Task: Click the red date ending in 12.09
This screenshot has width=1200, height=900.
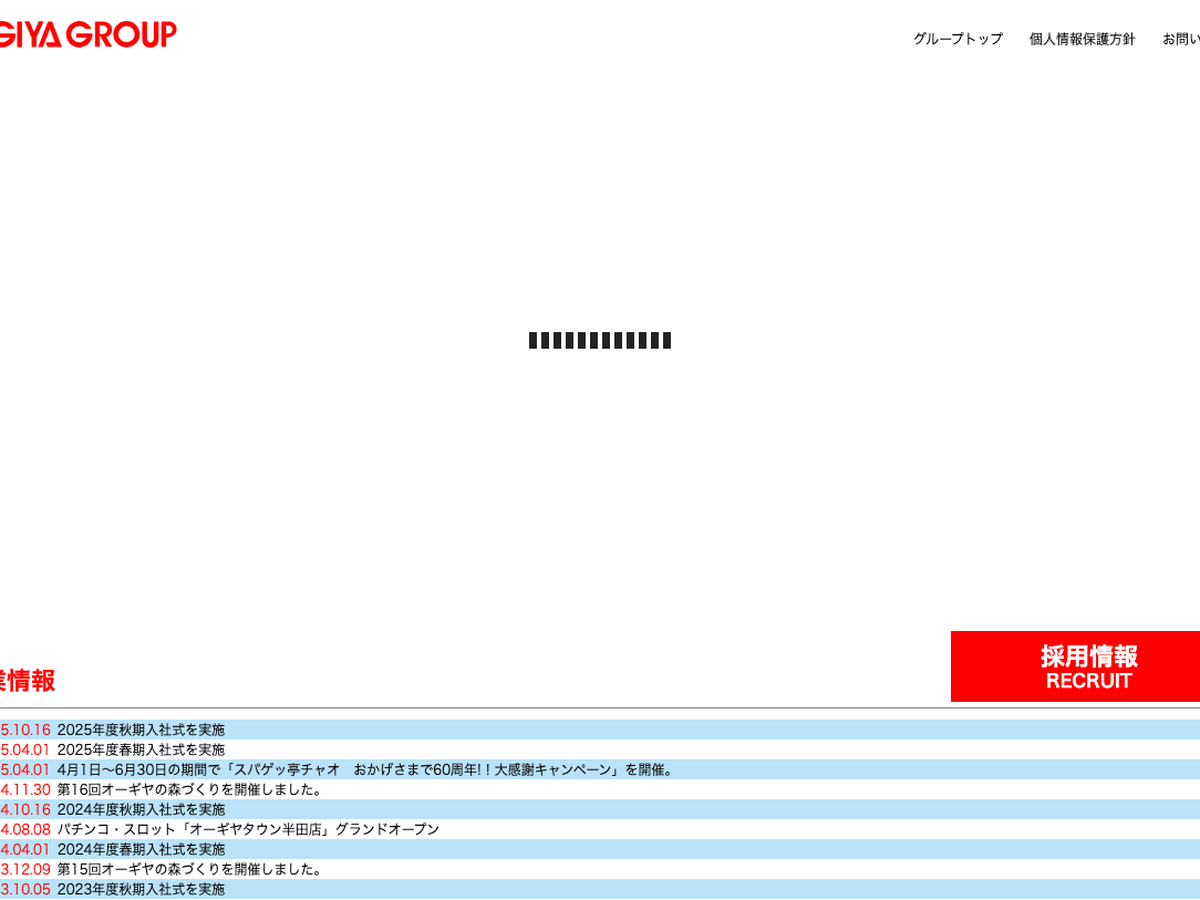Action: click(x=25, y=870)
